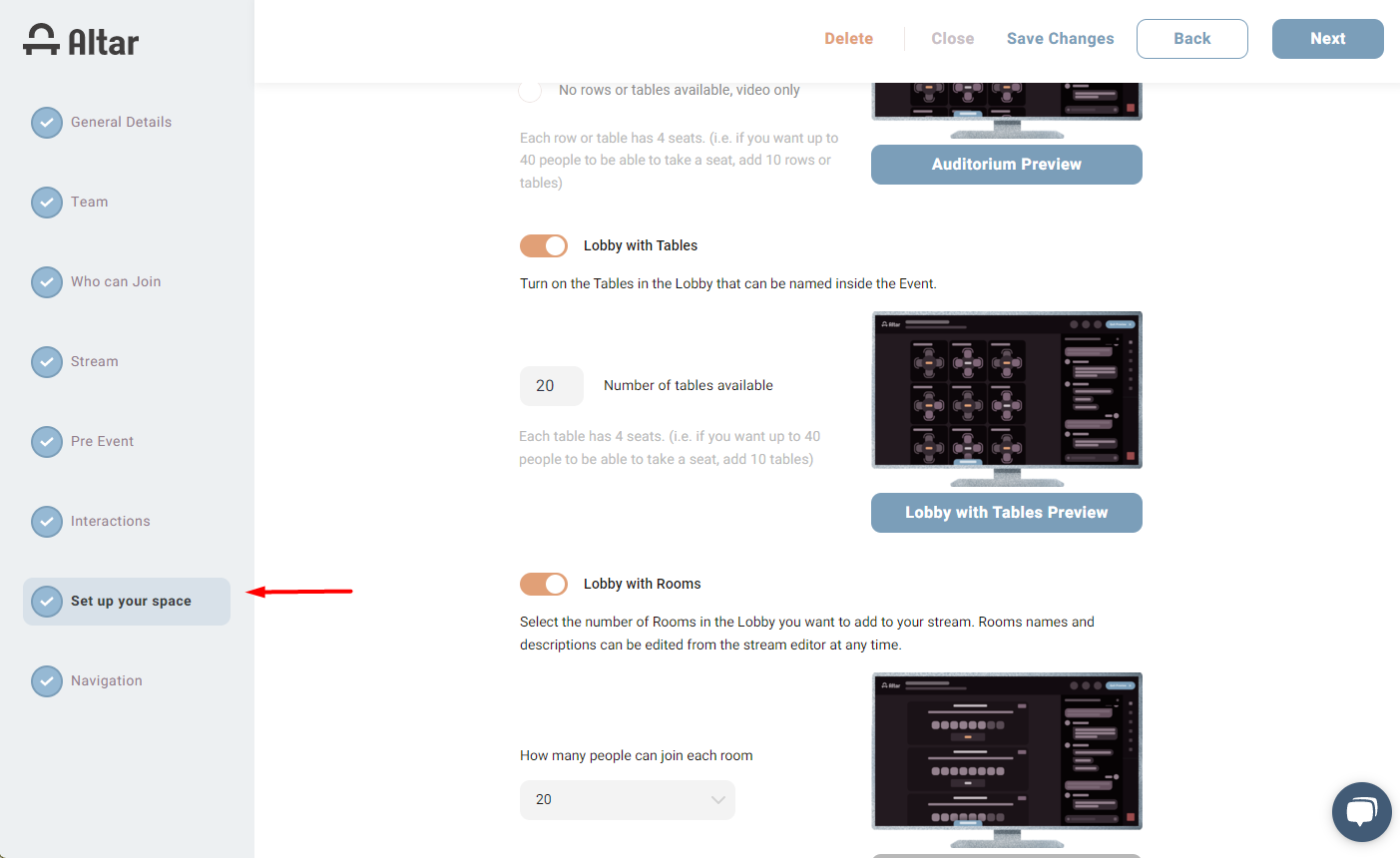Screen dimensions: 1400x858
Task: Open people per room dropdown
Action: pyautogui.click(x=628, y=800)
